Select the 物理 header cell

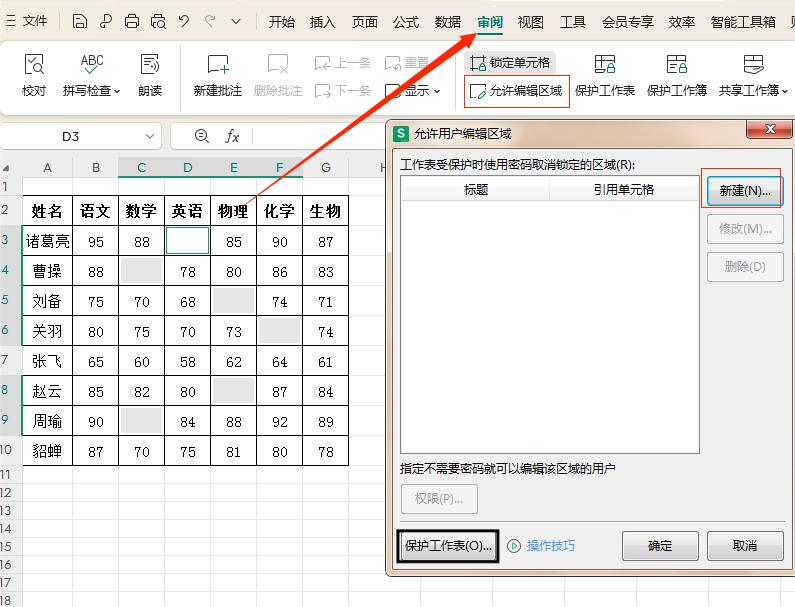click(x=233, y=211)
